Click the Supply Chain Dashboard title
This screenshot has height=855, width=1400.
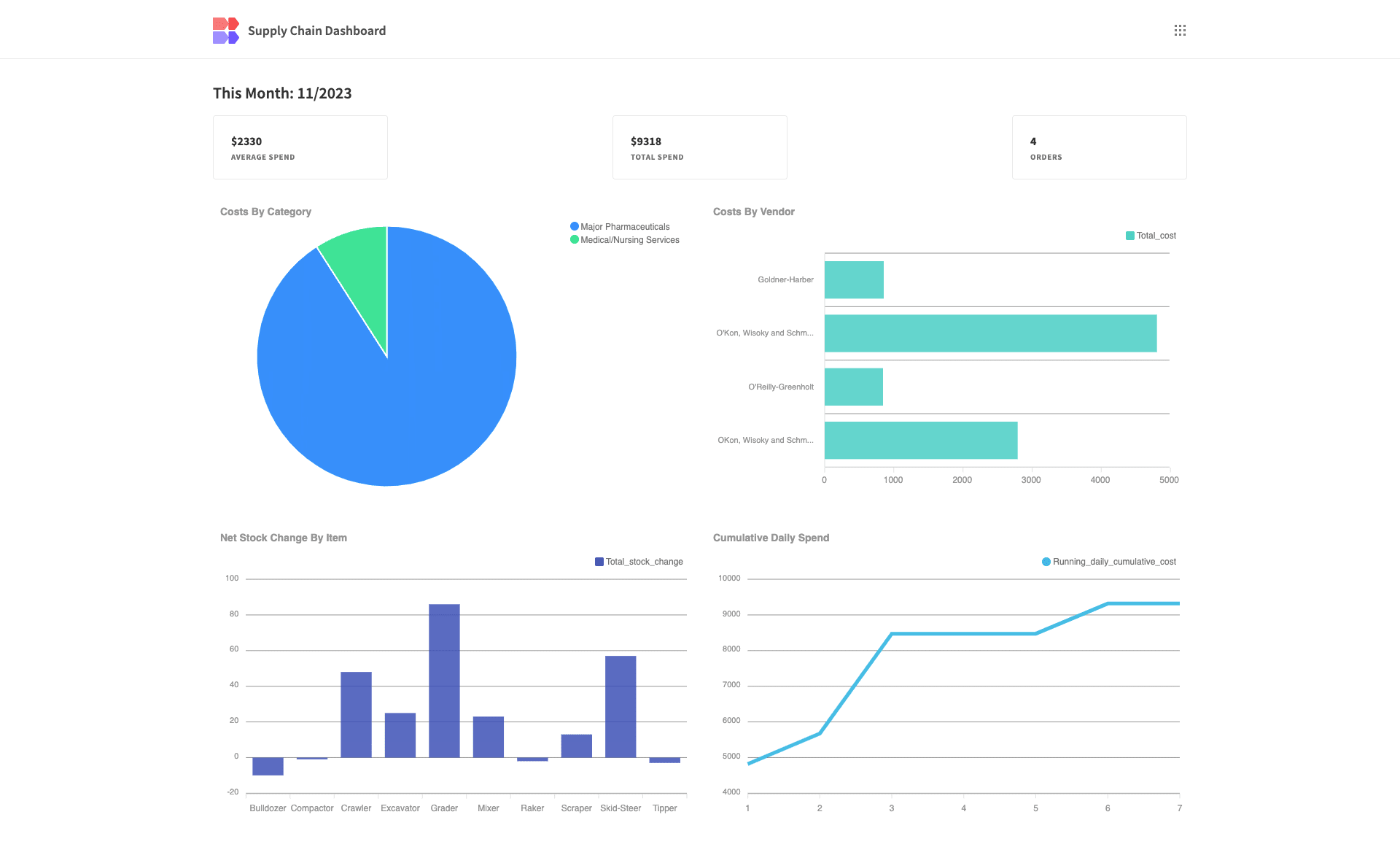click(x=316, y=31)
